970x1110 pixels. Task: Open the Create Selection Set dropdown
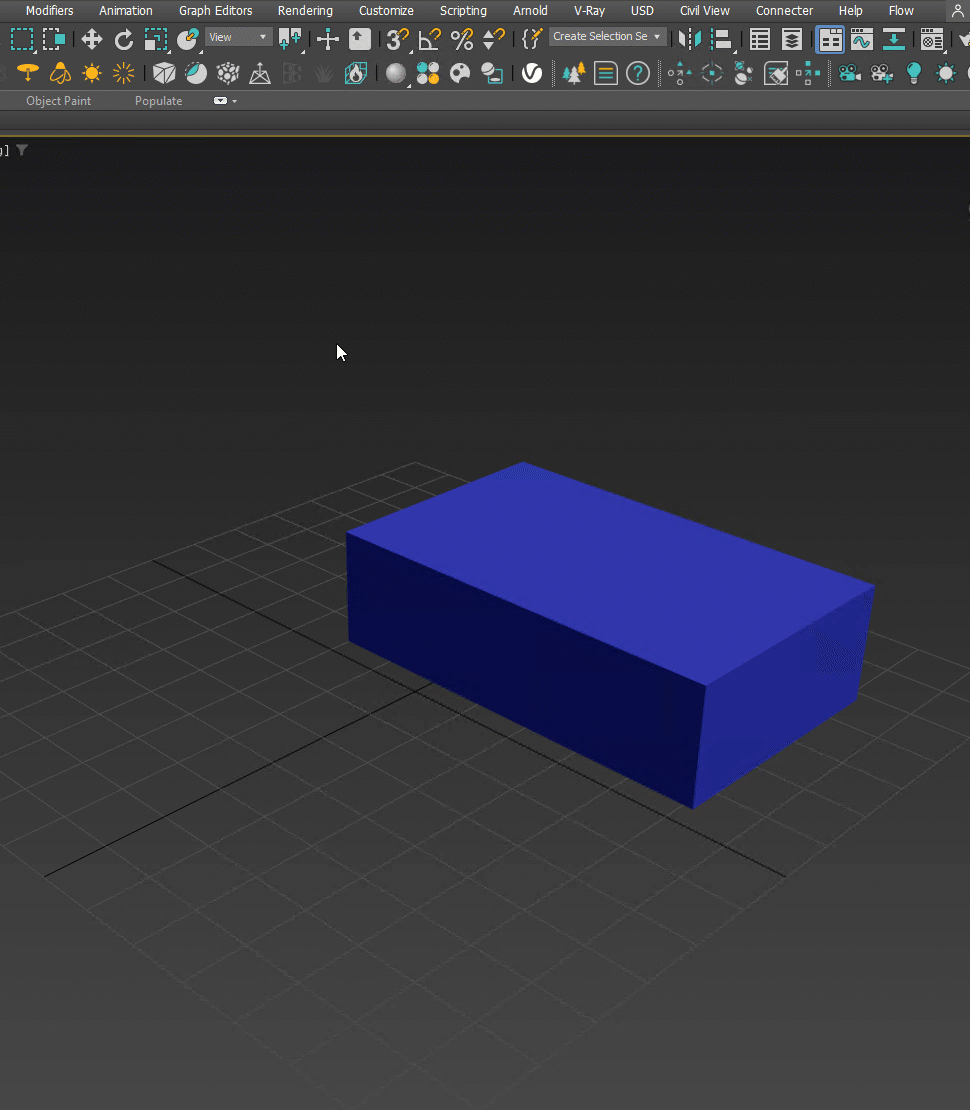[x=607, y=36]
